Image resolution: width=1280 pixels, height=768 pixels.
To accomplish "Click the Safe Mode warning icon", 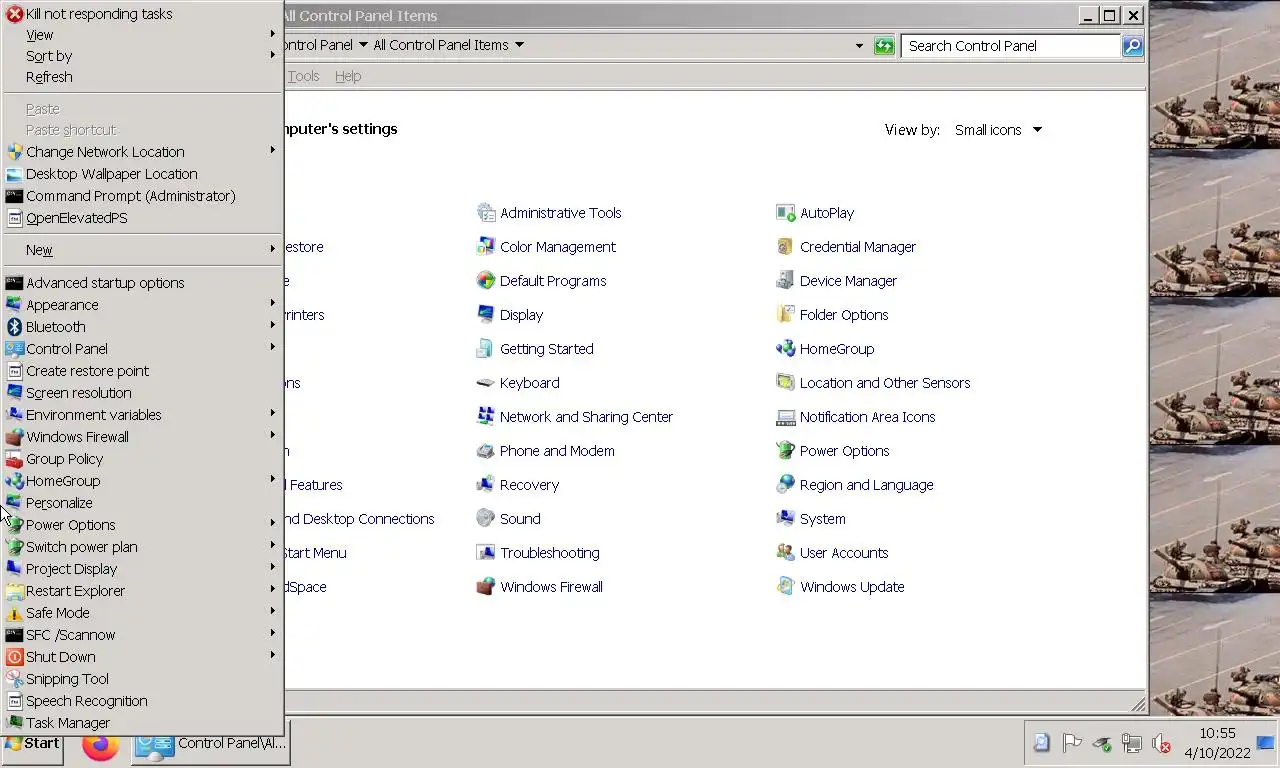I will click(x=14, y=613).
